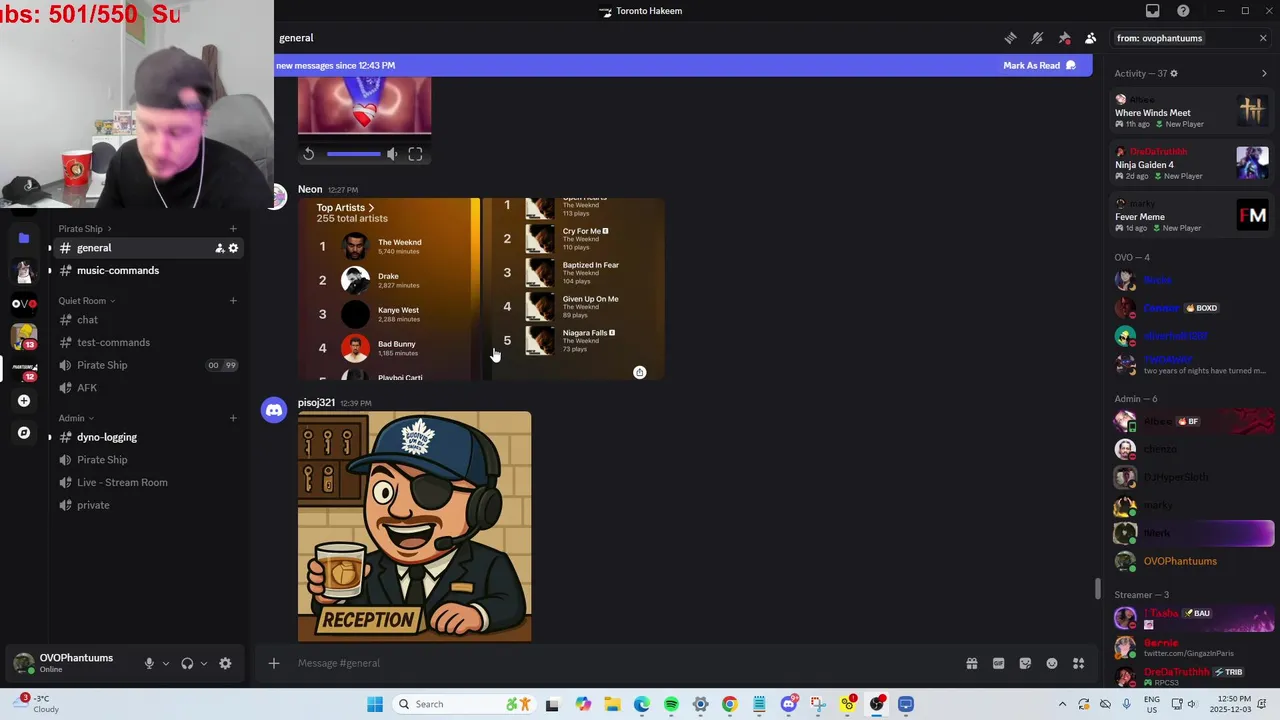Open headphones output options dropdown
Viewport: 1280px width, 720px height.
(x=204, y=663)
